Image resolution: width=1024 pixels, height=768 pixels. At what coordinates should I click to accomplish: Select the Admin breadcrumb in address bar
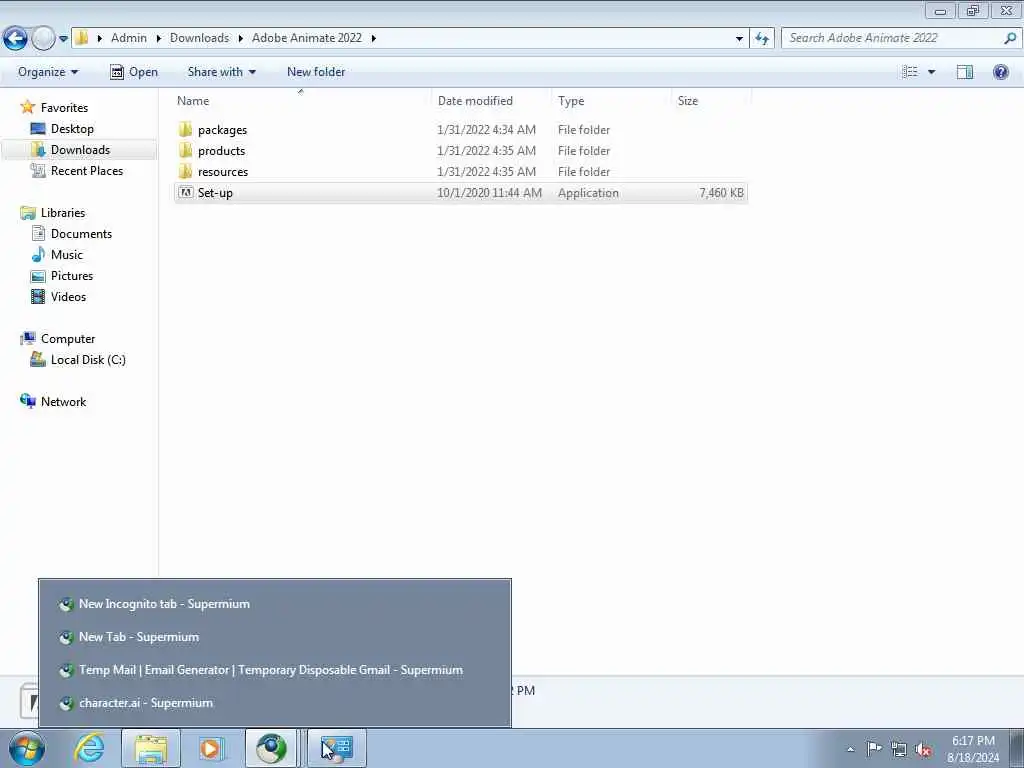pyautogui.click(x=129, y=38)
